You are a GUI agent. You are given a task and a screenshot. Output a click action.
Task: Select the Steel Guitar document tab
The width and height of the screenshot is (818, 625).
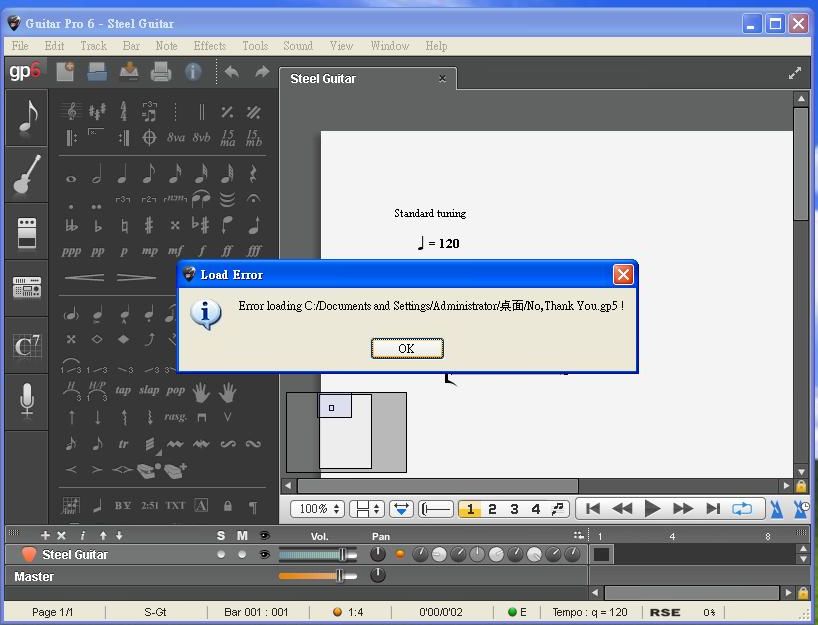(368, 79)
